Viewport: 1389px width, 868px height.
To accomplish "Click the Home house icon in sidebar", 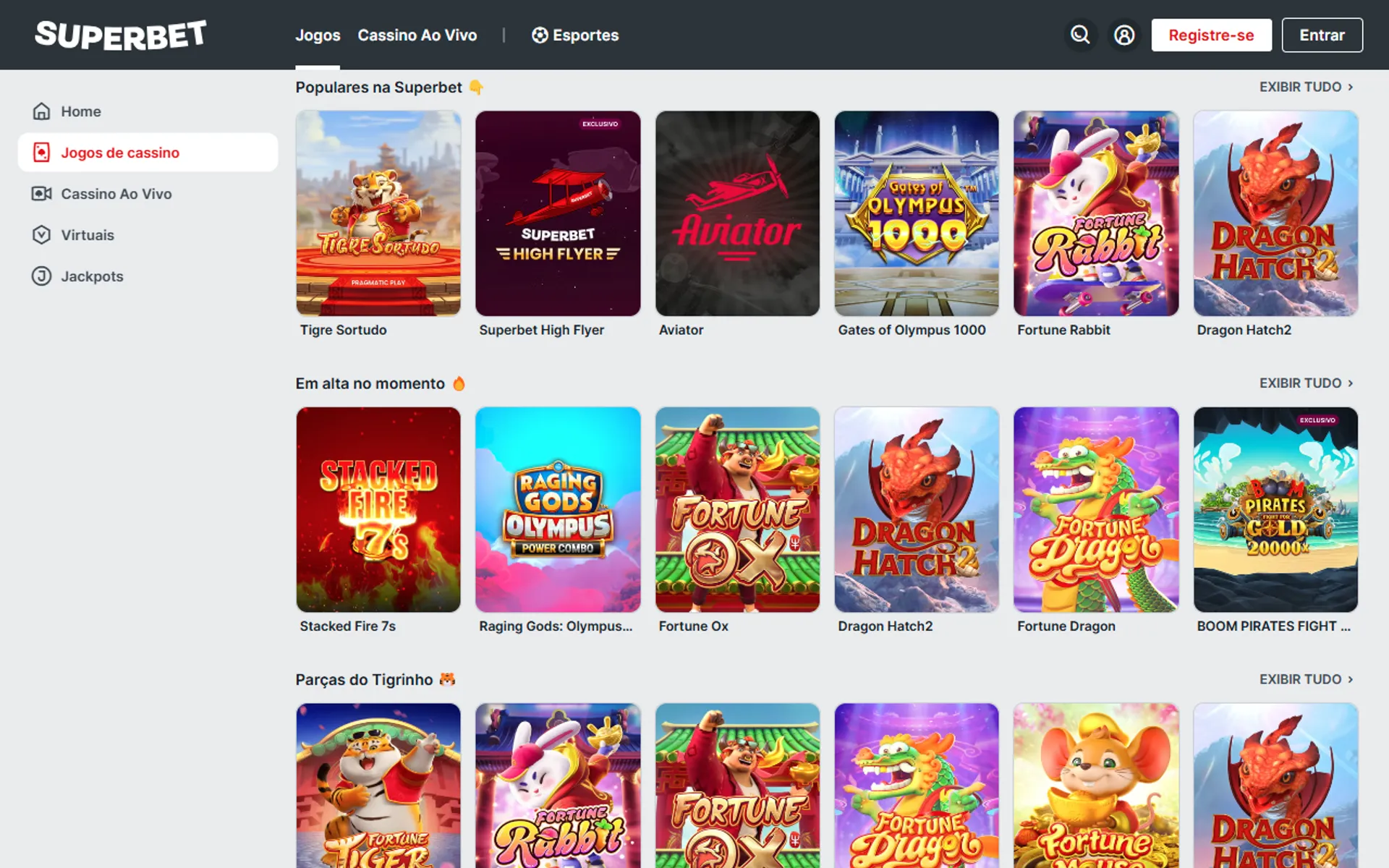I will click(41, 111).
